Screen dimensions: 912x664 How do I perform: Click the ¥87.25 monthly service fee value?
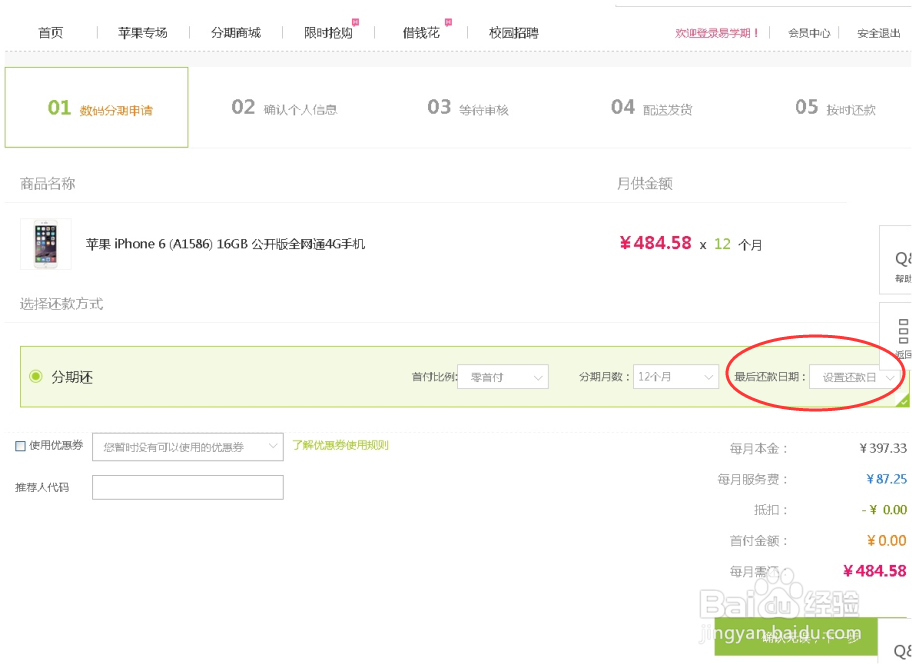pos(886,479)
